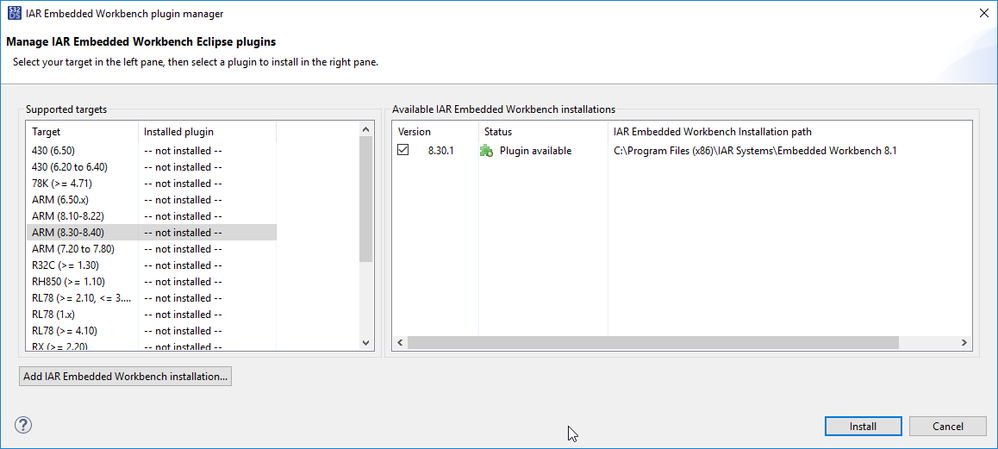The width and height of the screenshot is (998, 449).
Task: Click the Installed plugin column header
Action: 207,132
